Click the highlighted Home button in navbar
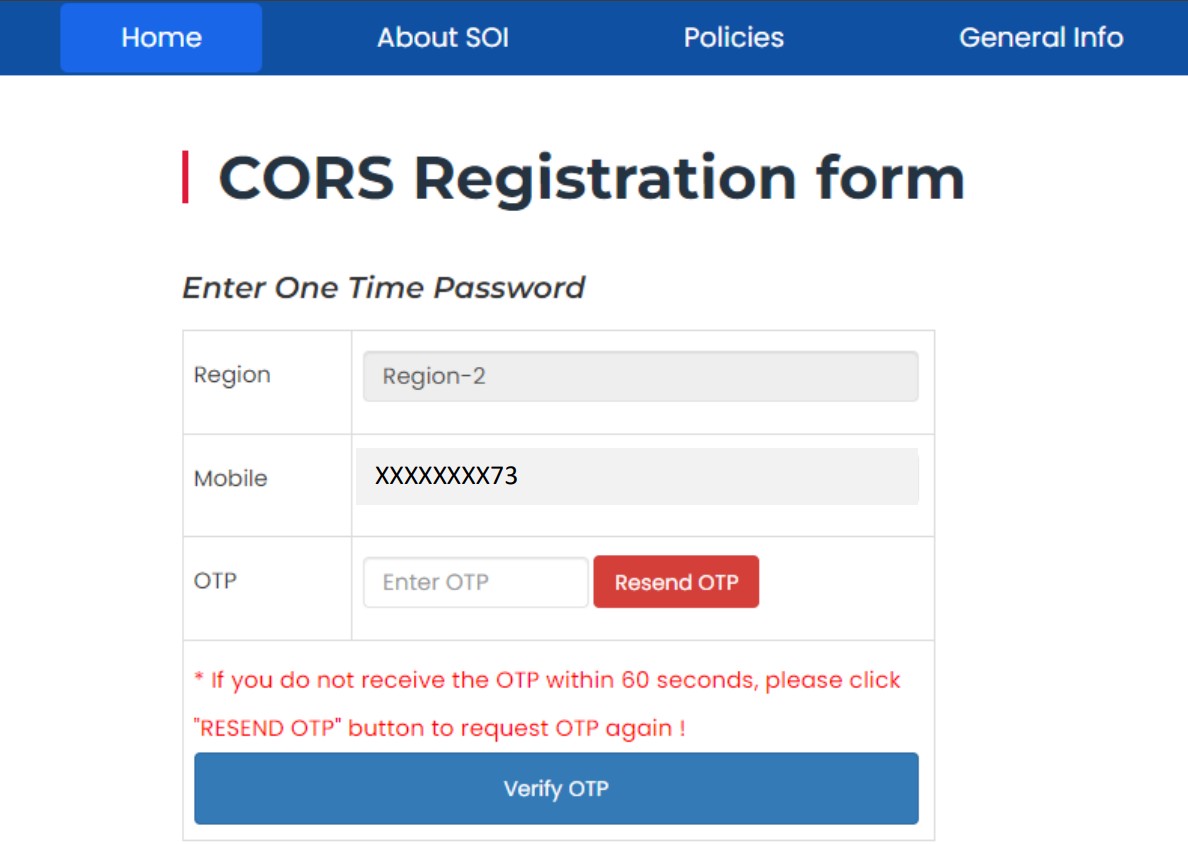1188x844 pixels. pos(160,37)
